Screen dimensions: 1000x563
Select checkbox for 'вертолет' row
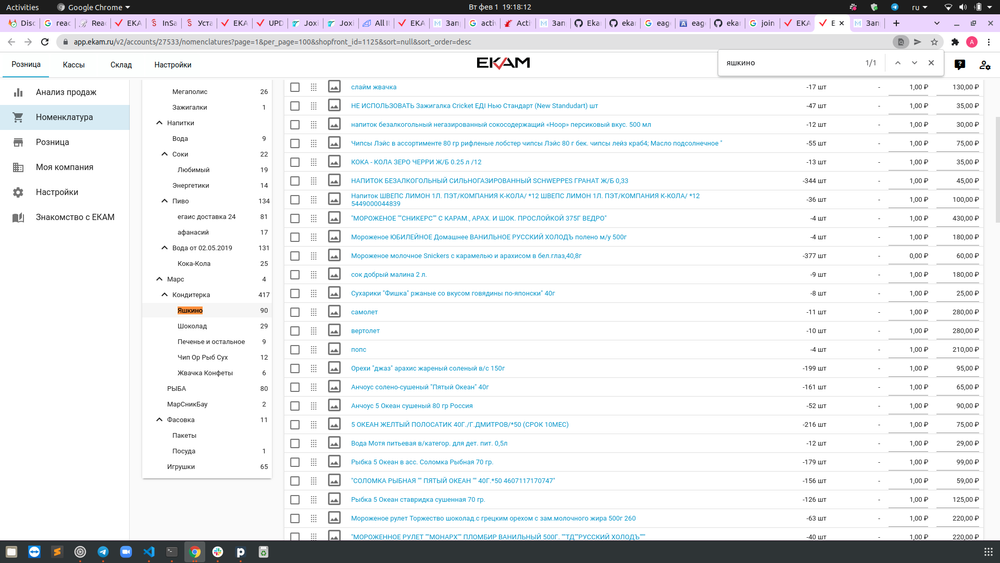(295, 331)
